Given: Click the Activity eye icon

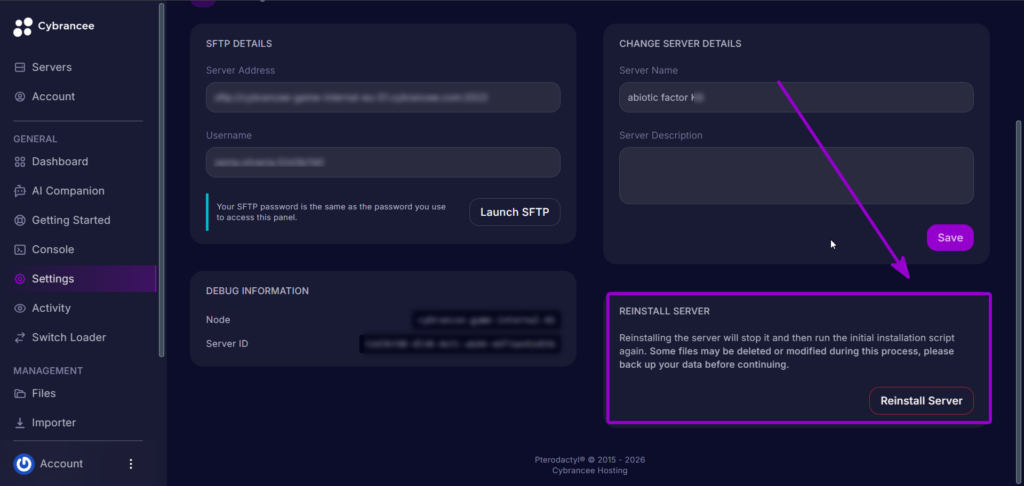Looking at the screenshot, I should click(20, 308).
